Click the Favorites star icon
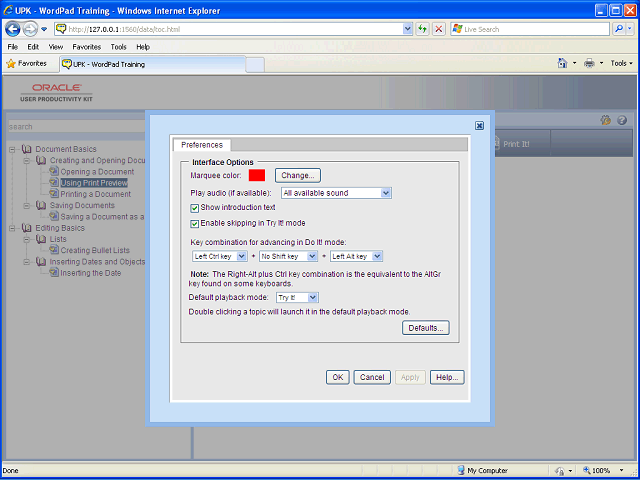 [11, 64]
